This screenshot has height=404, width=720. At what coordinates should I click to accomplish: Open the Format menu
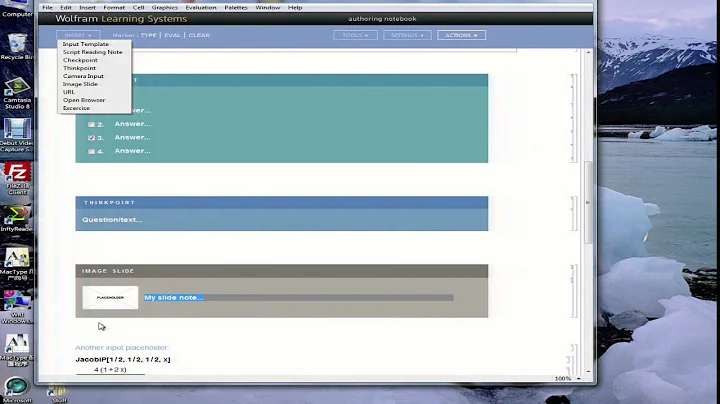click(x=114, y=7)
